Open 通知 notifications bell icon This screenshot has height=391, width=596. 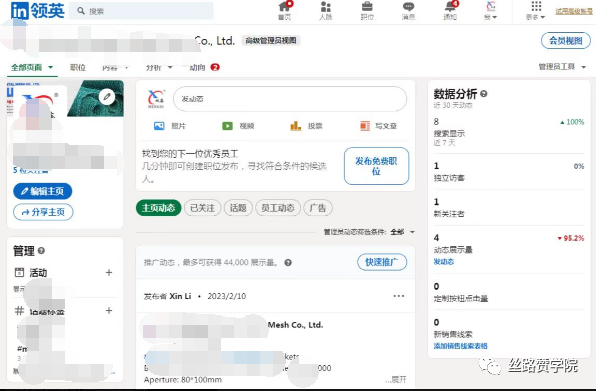coord(450,11)
